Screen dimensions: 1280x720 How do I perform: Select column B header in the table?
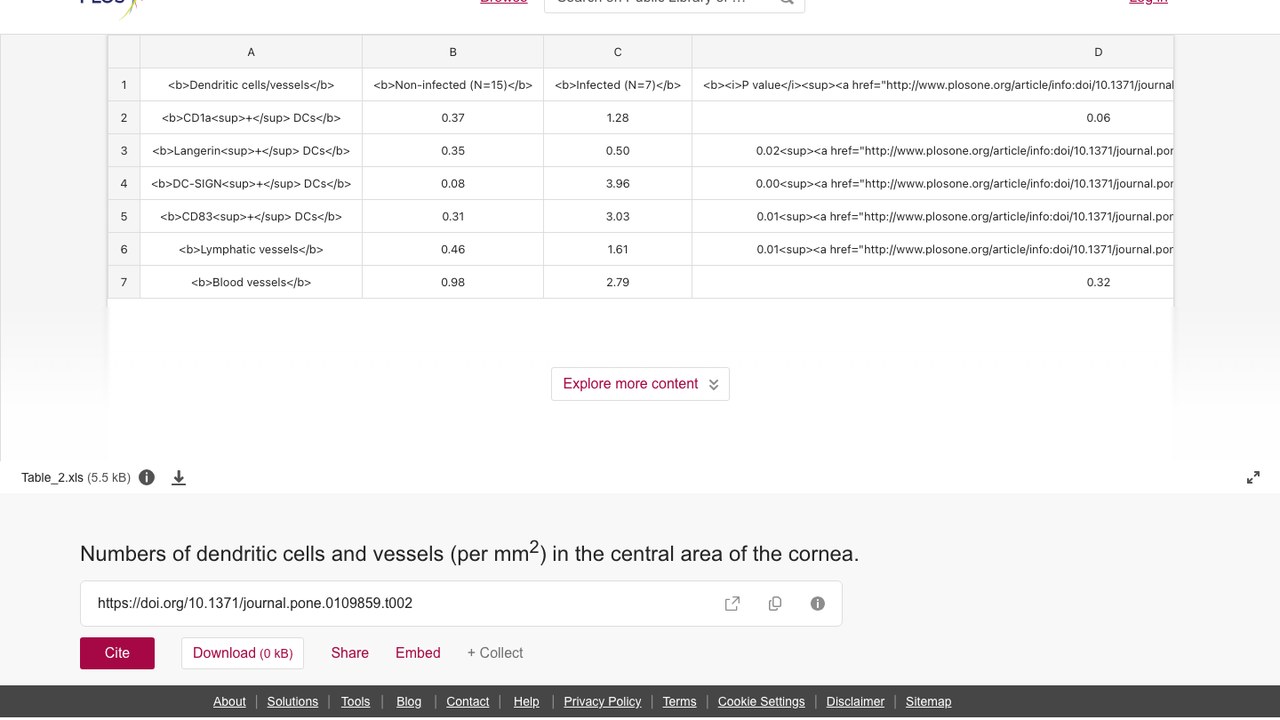(453, 52)
